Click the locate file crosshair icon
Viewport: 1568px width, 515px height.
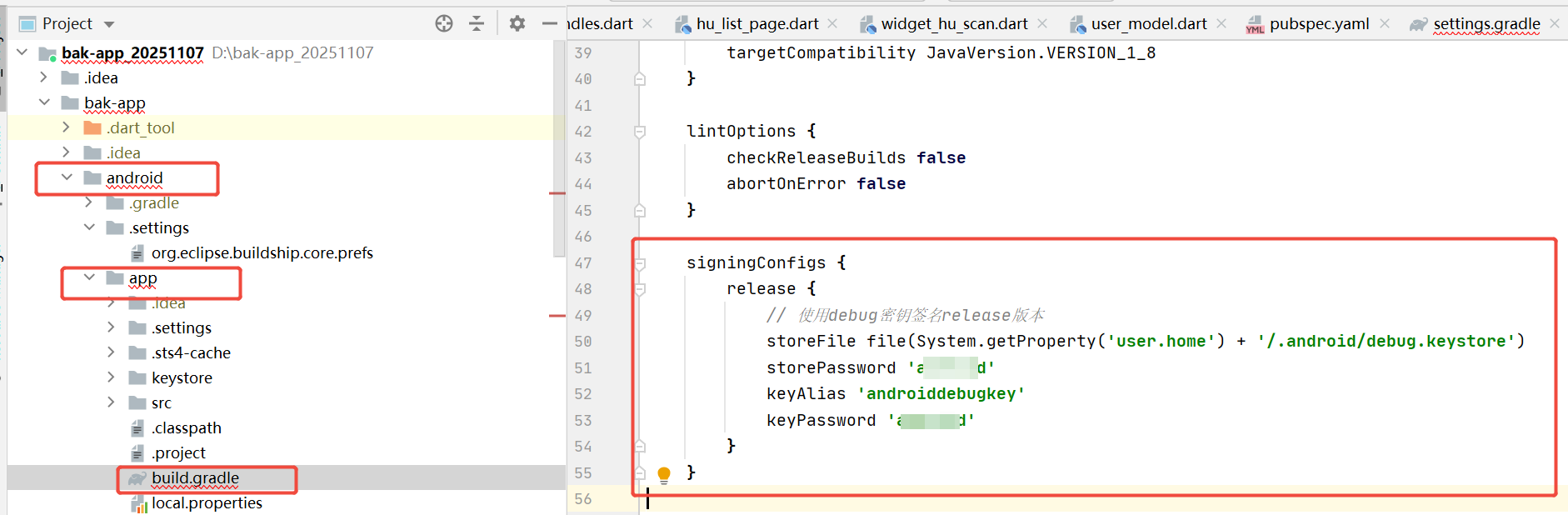[x=444, y=23]
